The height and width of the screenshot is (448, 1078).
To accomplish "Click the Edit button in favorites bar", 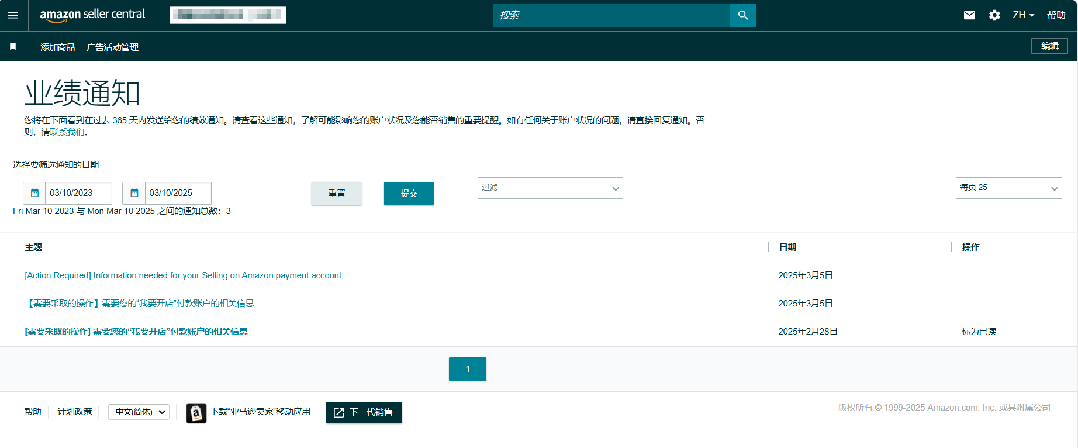I will tap(1049, 46).
